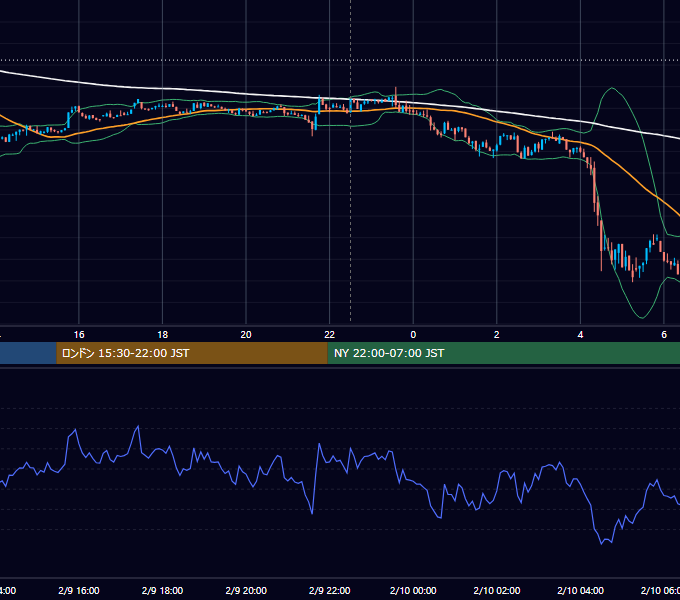
Task: Click the oscillator trough just before 22:00
Action: click(312, 513)
